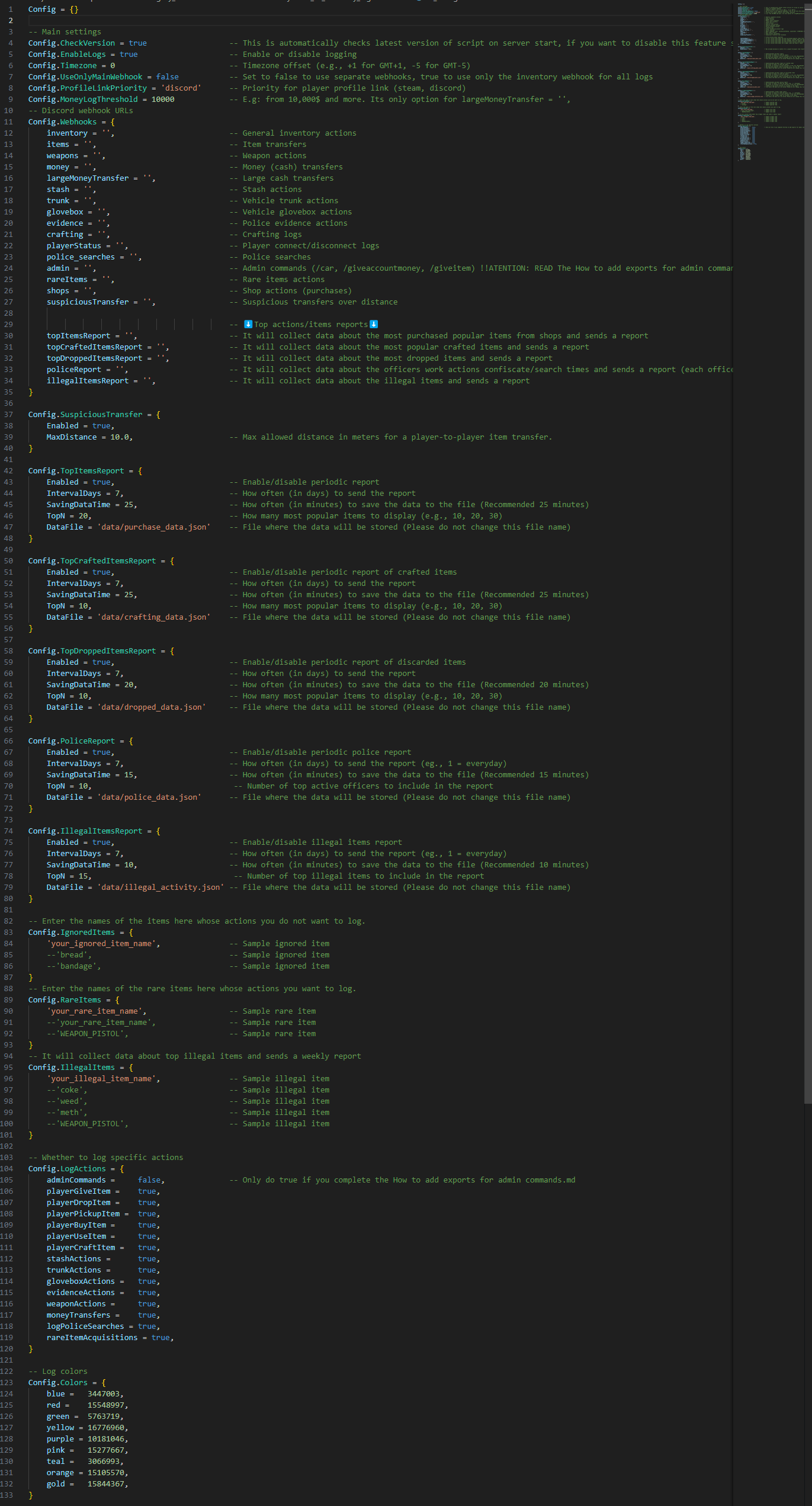Click the 'your_ignored_item_name' string
The image size is (812, 1506).
pyautogui.click(x=101, y=943)
